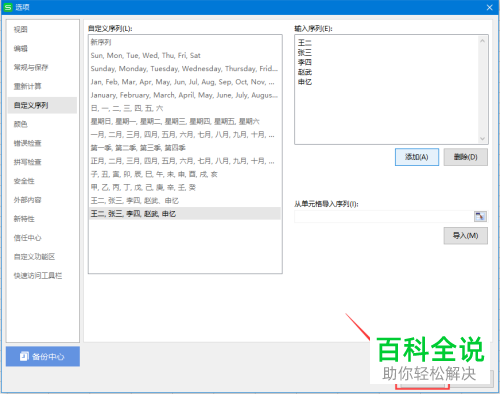Click 李四 in the 输入序列 box
The width and height of the screenshot is (500, 394).
pyautogui.click(x=305, y=62)
